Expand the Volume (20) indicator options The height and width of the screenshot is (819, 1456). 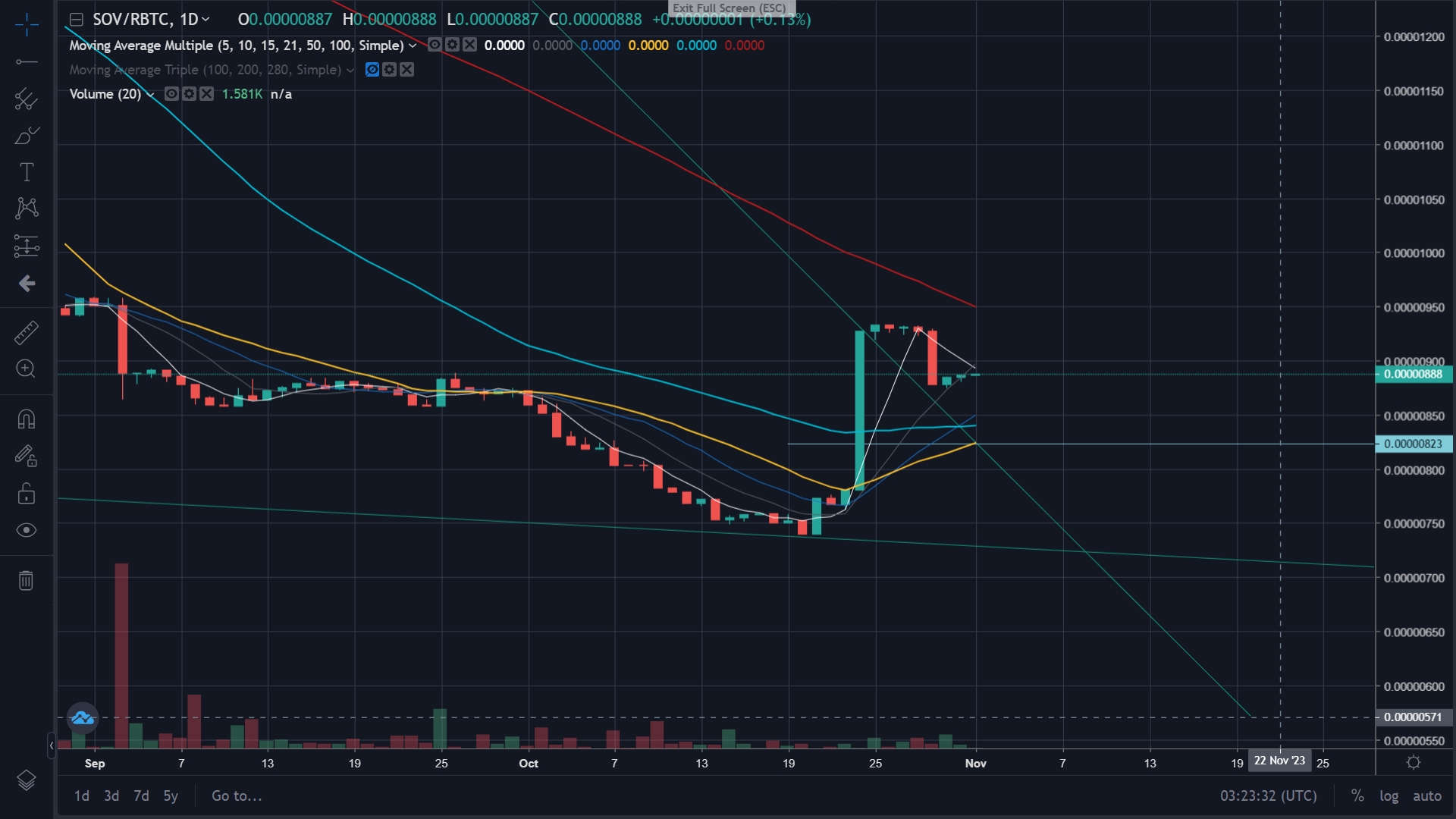[x=150, y=94]
